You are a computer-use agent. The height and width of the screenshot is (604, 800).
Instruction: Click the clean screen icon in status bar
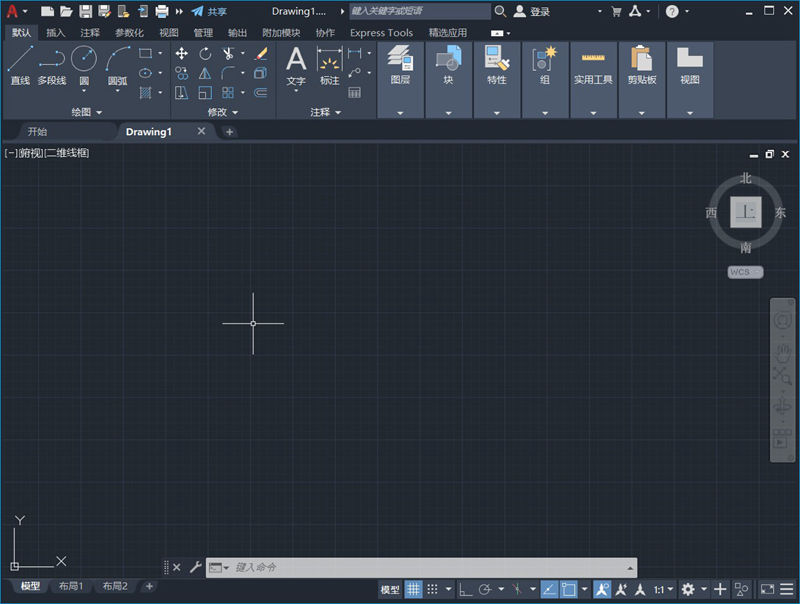pos(767,590)
